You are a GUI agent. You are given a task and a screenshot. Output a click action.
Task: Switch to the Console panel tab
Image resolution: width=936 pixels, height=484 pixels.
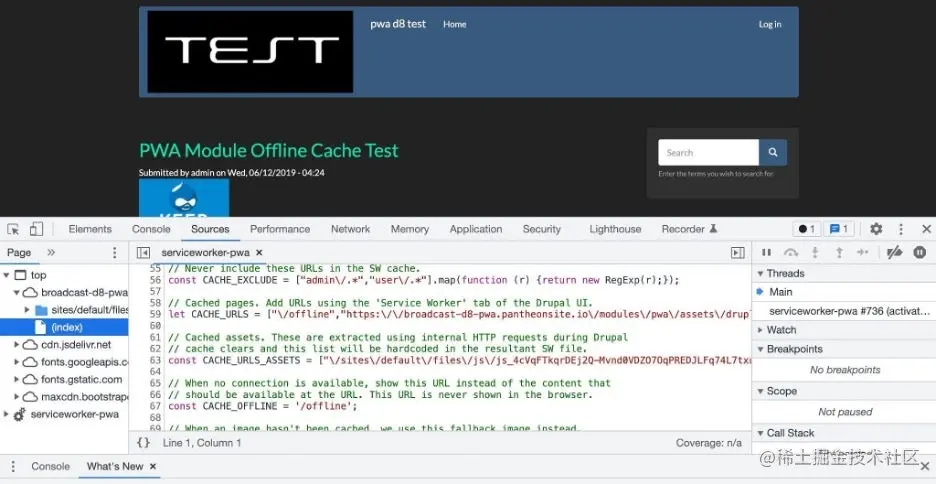pyautogui.click(x=151, y=229)
